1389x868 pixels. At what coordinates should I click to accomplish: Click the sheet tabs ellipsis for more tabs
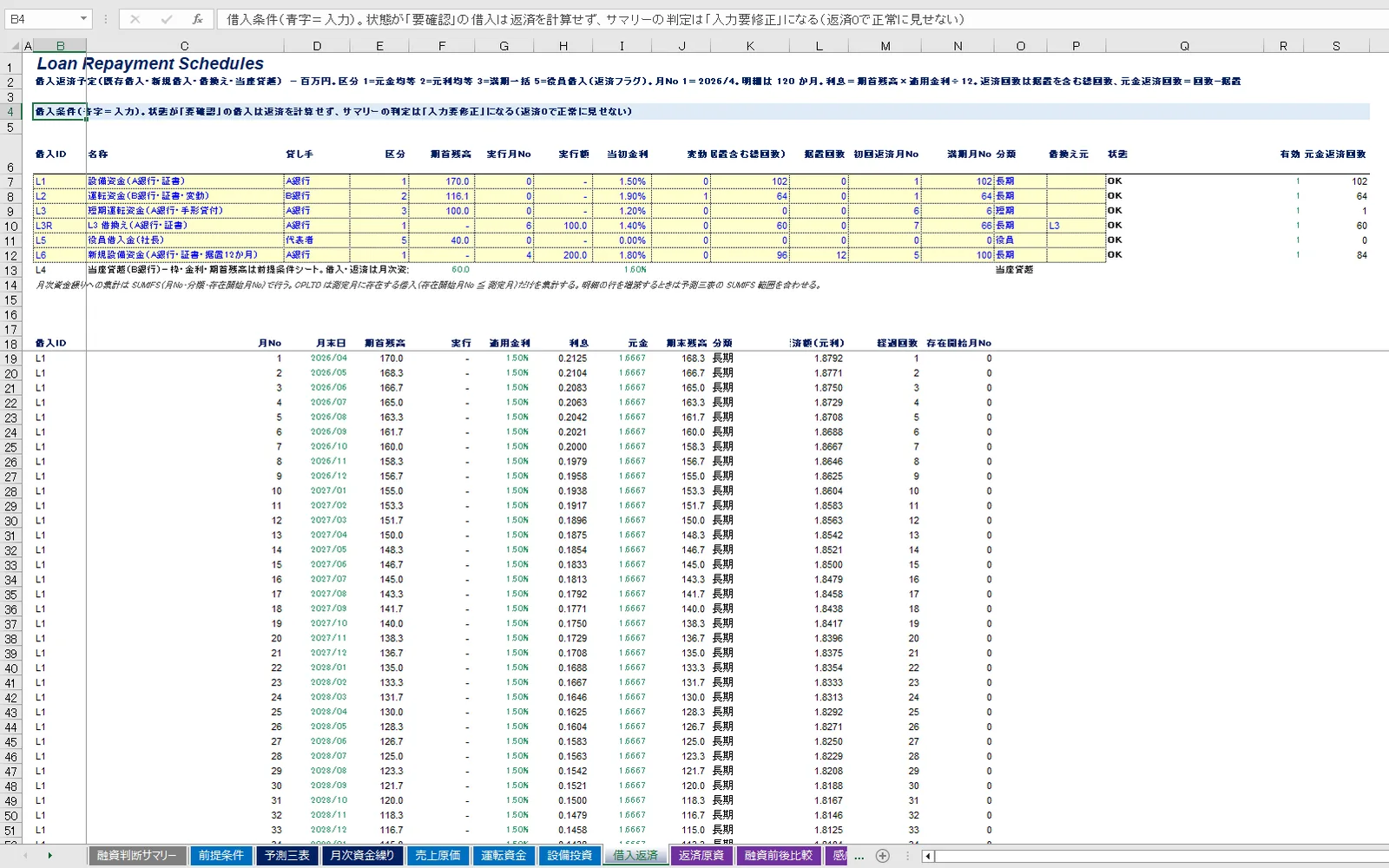pyautogui.click(x=859, y=856)
